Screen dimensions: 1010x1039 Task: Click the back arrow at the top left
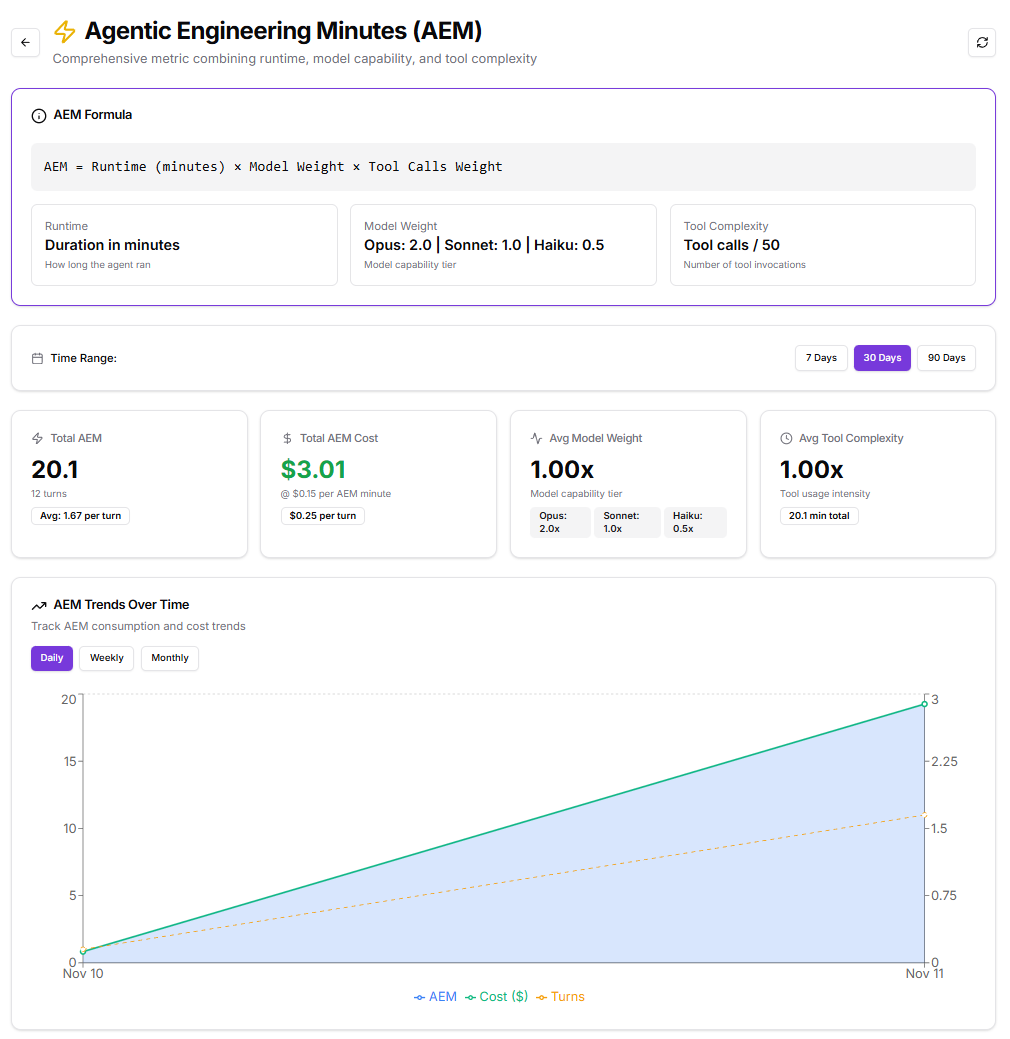[25, 42]
